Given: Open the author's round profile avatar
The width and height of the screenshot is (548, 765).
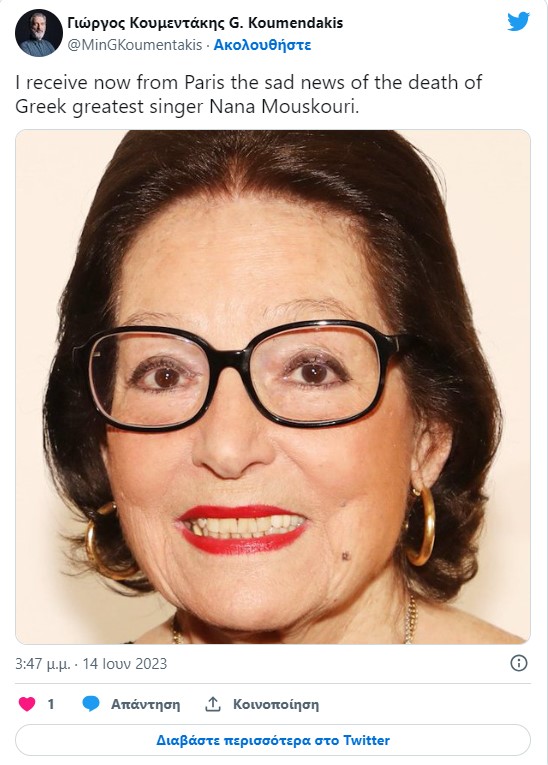Looking at the screenshot, I should 39,33.
